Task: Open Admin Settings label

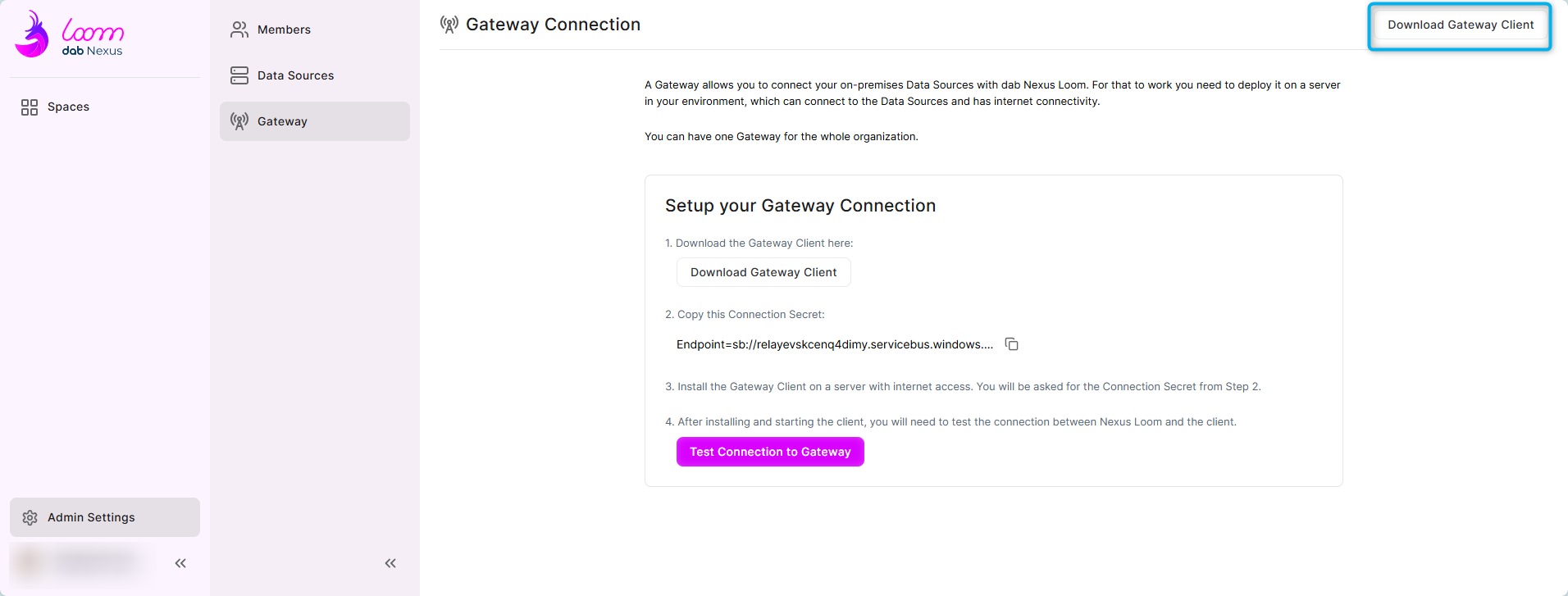Action: click(91, 518)
